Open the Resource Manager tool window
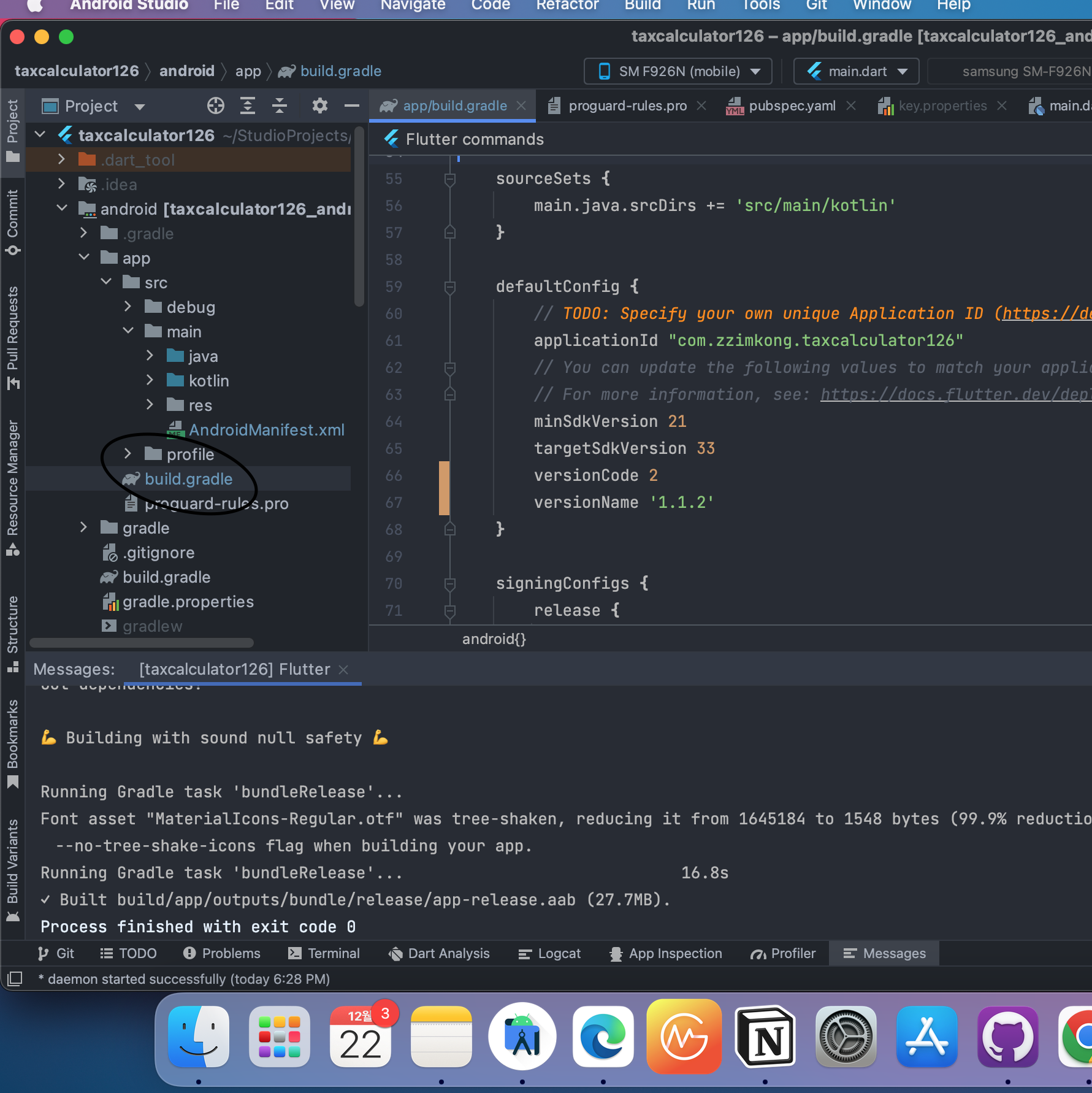Image resolution: width=1092 pixels, height=1093 pixels. [x=13, y=488]
